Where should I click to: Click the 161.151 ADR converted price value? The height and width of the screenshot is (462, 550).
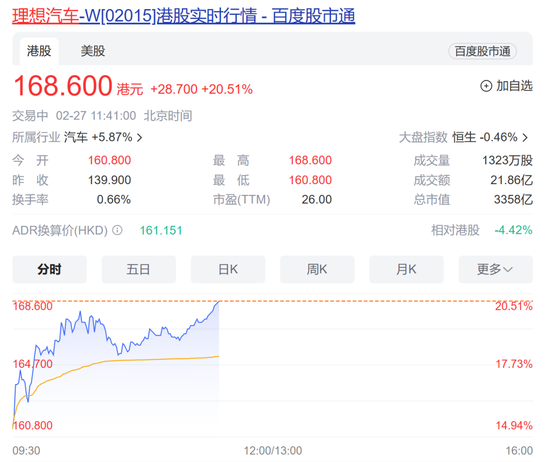161,230
